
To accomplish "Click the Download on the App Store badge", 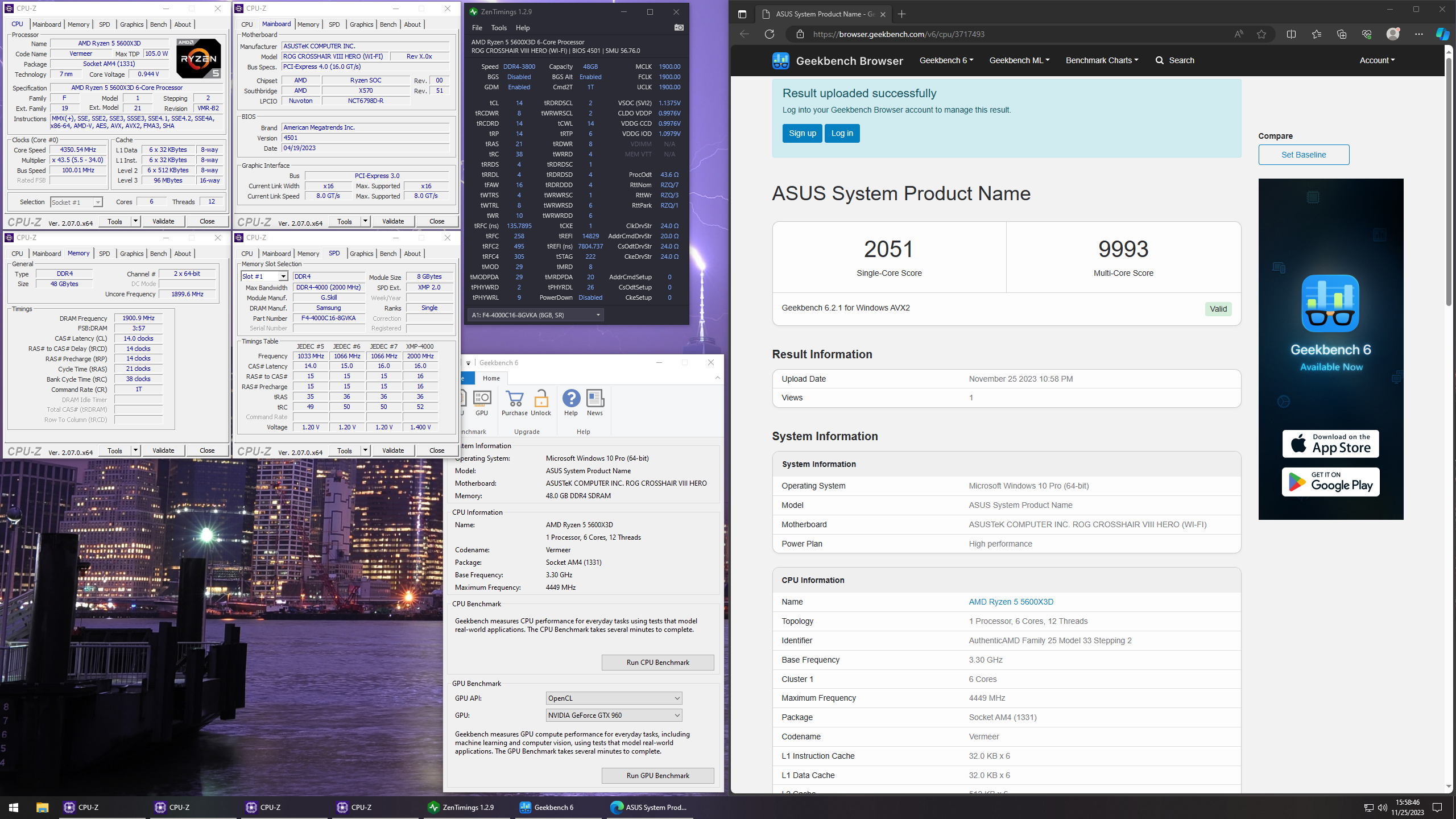I will (1330, 444).
